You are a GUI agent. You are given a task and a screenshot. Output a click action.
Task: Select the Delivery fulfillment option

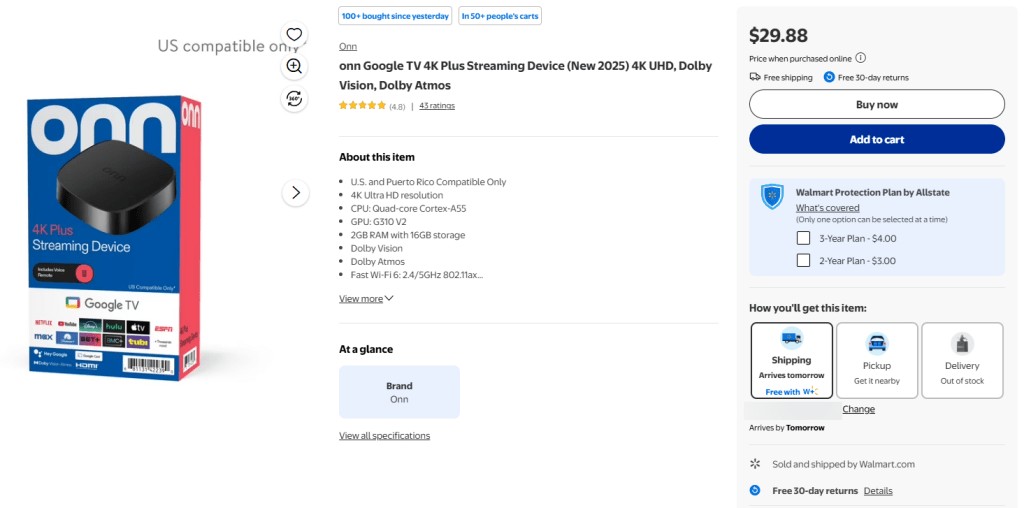click(x=962, y=360)
